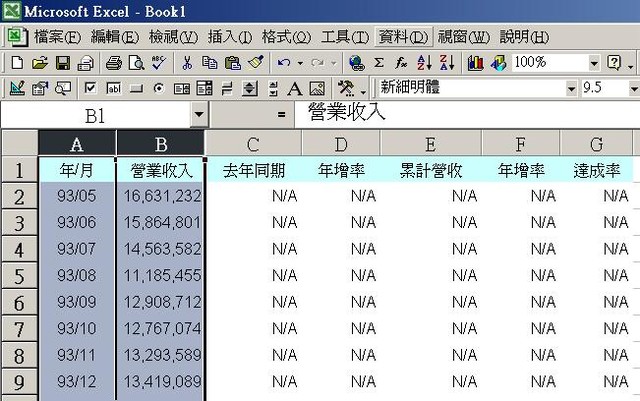Image resolution: width=640 pixels, height=401 pixels.
Task: Send workbook by e-mail using the envelope icon
Action: pos(86,63)
